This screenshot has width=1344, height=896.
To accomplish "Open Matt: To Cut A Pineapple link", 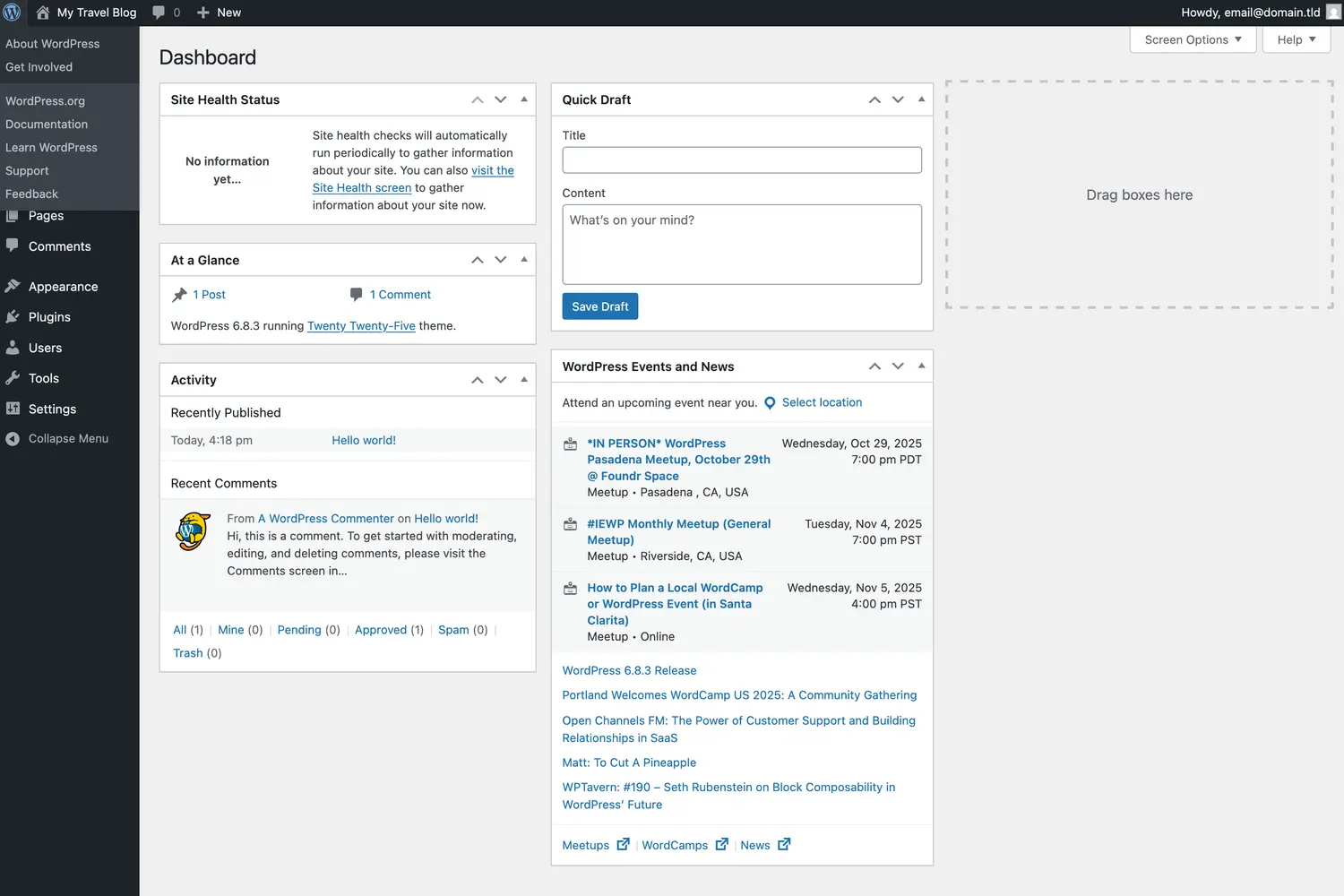I will [x=629, y=762].
